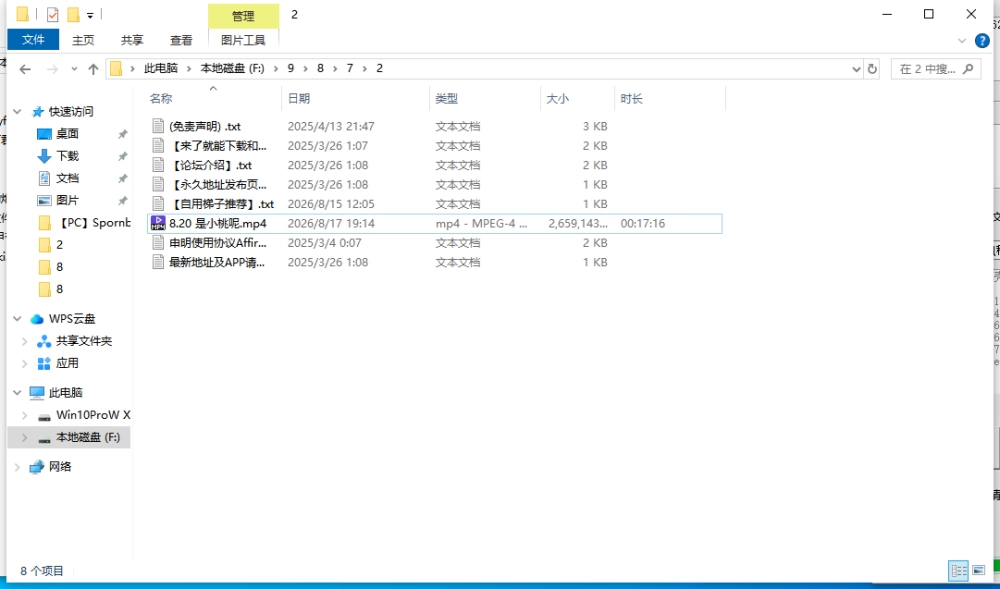Open the Win10ProW X drive

click(x=93, y=415)
